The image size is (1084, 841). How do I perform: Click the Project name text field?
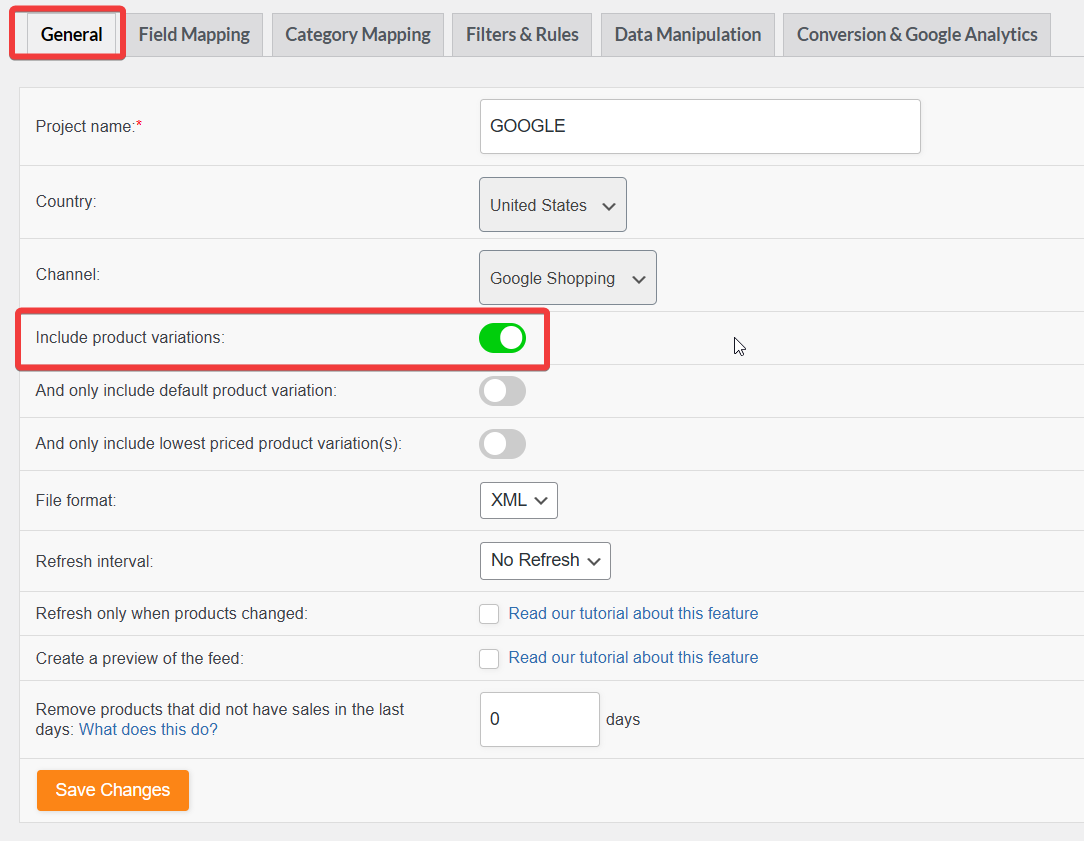point(699,126)
